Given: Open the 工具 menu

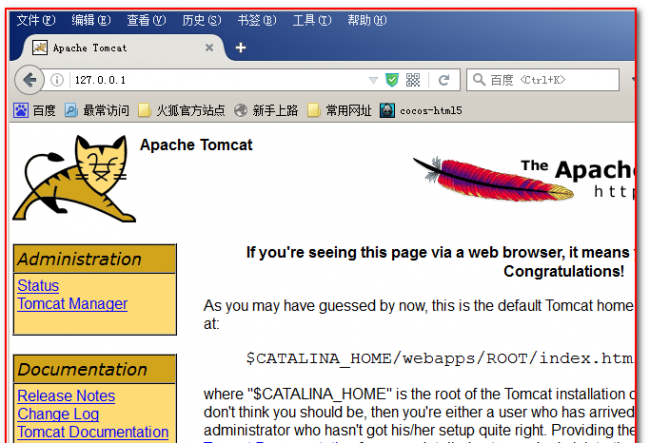Looking at the screenshot, I should coord(312,20).
